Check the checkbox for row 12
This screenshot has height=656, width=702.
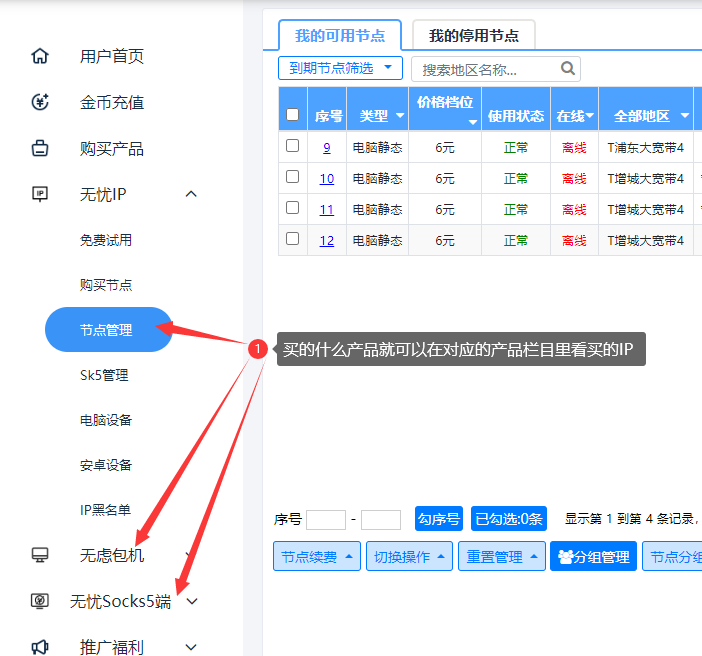click(x=292, y=238)
